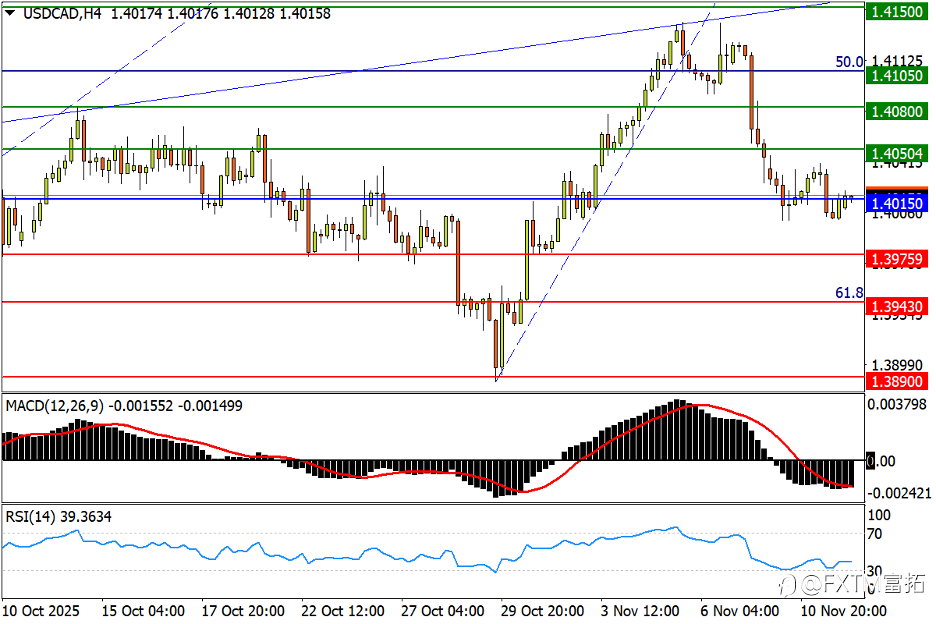Viewport: 936px width, 624px height.
Task: Select the RSI 100 level label
Action: click(879, 515)
